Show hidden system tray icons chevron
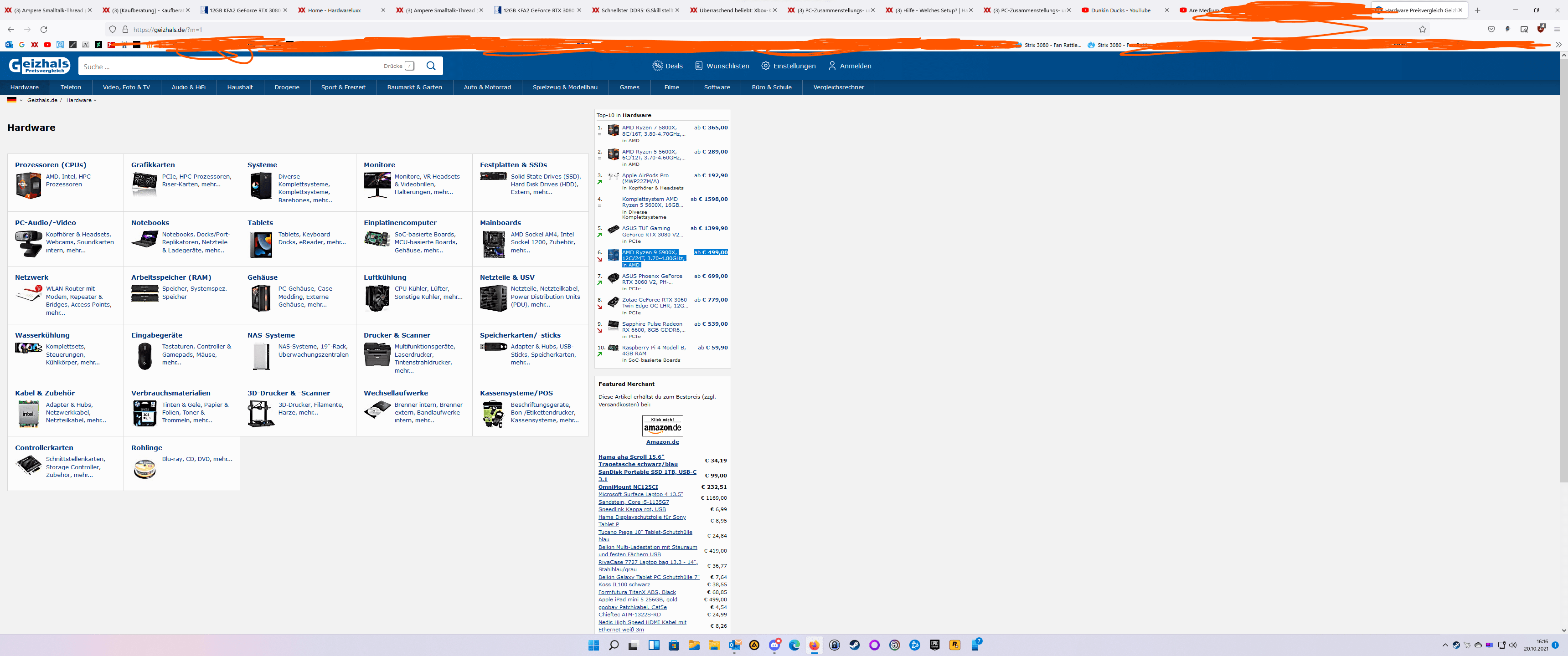The width and height of the screenshot is (1568, 656). tap(1445, 645)
